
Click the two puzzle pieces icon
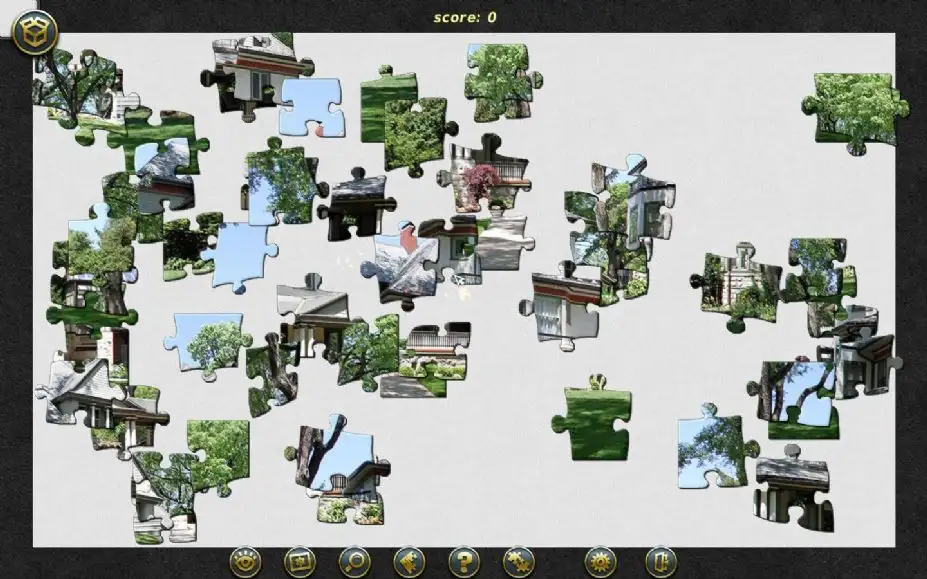pos(518,561)
